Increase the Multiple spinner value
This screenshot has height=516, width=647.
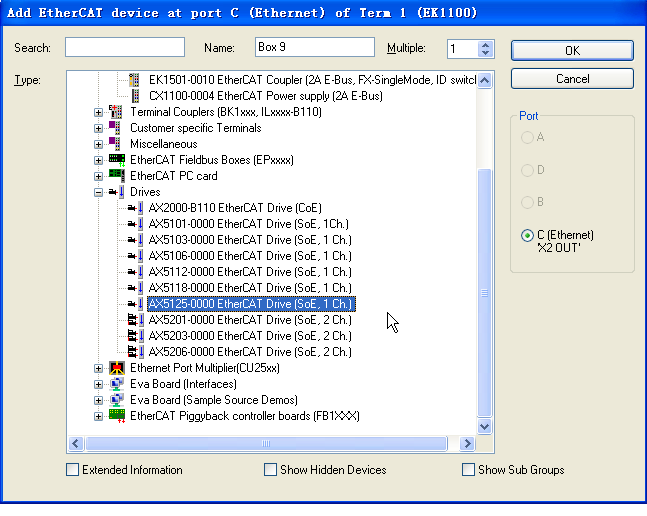(x=486, y=45)
